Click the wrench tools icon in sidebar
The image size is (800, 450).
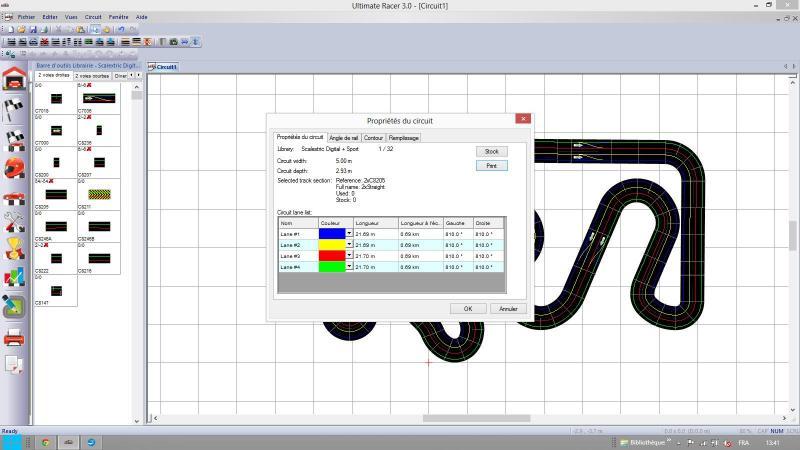[14, 222]
